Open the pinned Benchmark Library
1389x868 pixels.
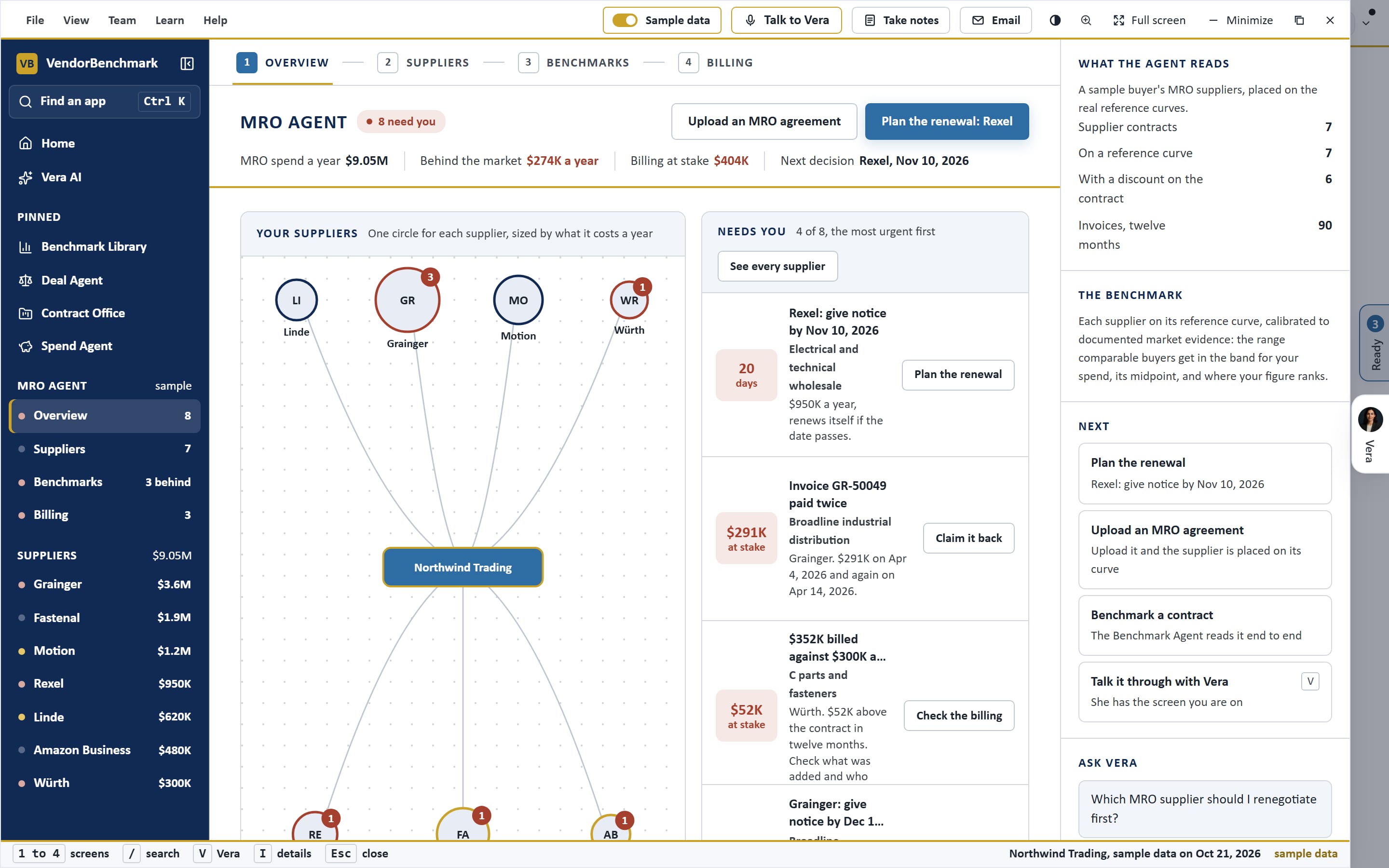pos(105,246)
